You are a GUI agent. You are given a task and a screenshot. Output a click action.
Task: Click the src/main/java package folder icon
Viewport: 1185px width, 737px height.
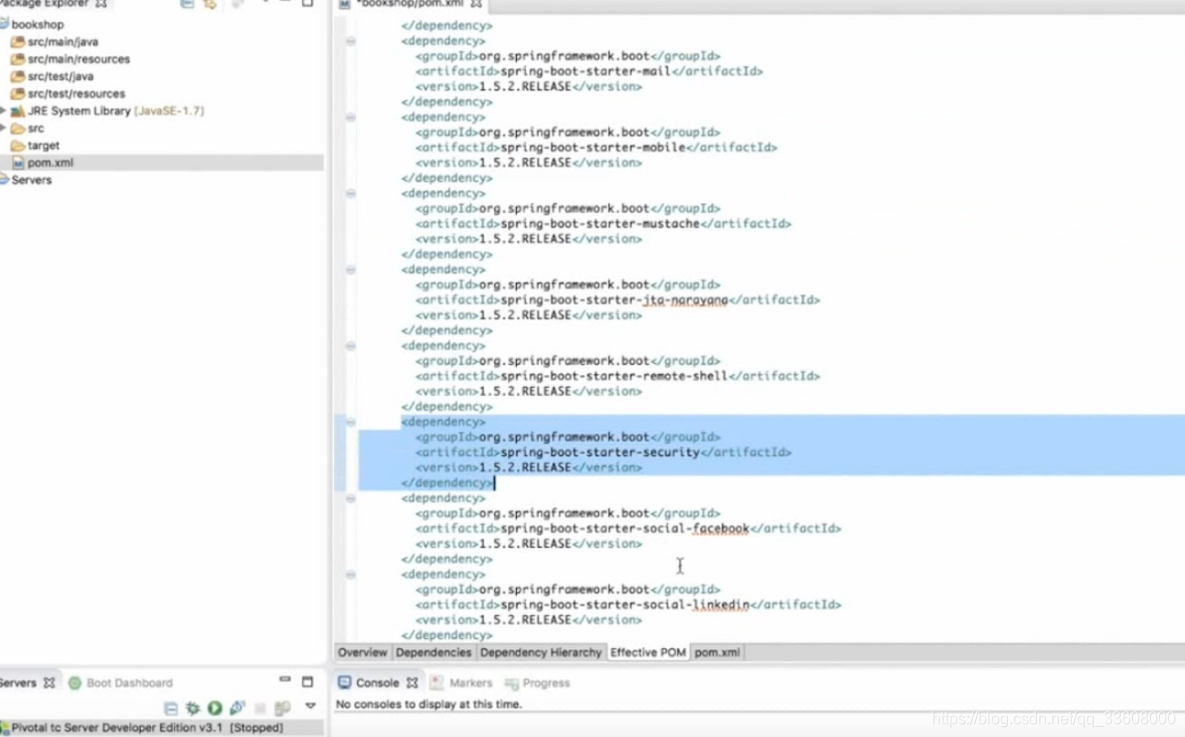click(17, 42)
